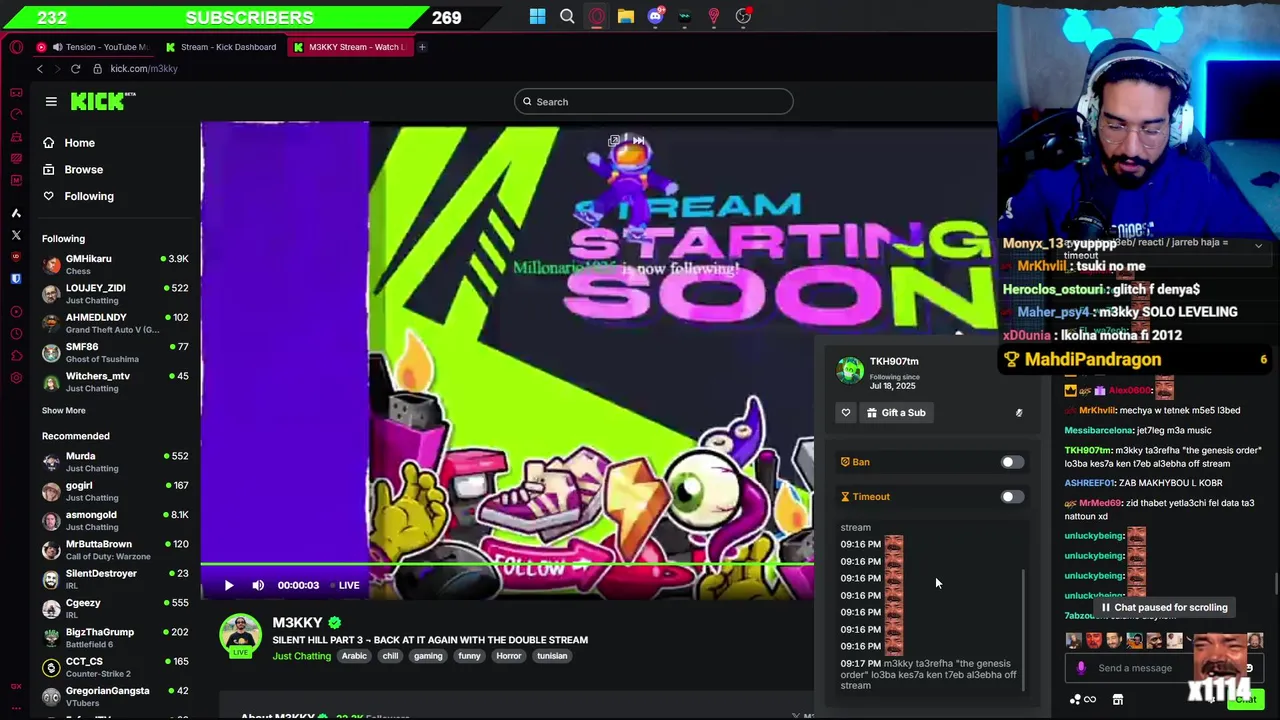Viewport: 1280px width, 720px height.
Task: Open Murda recommended channel
Action: (x=115, y=462)
